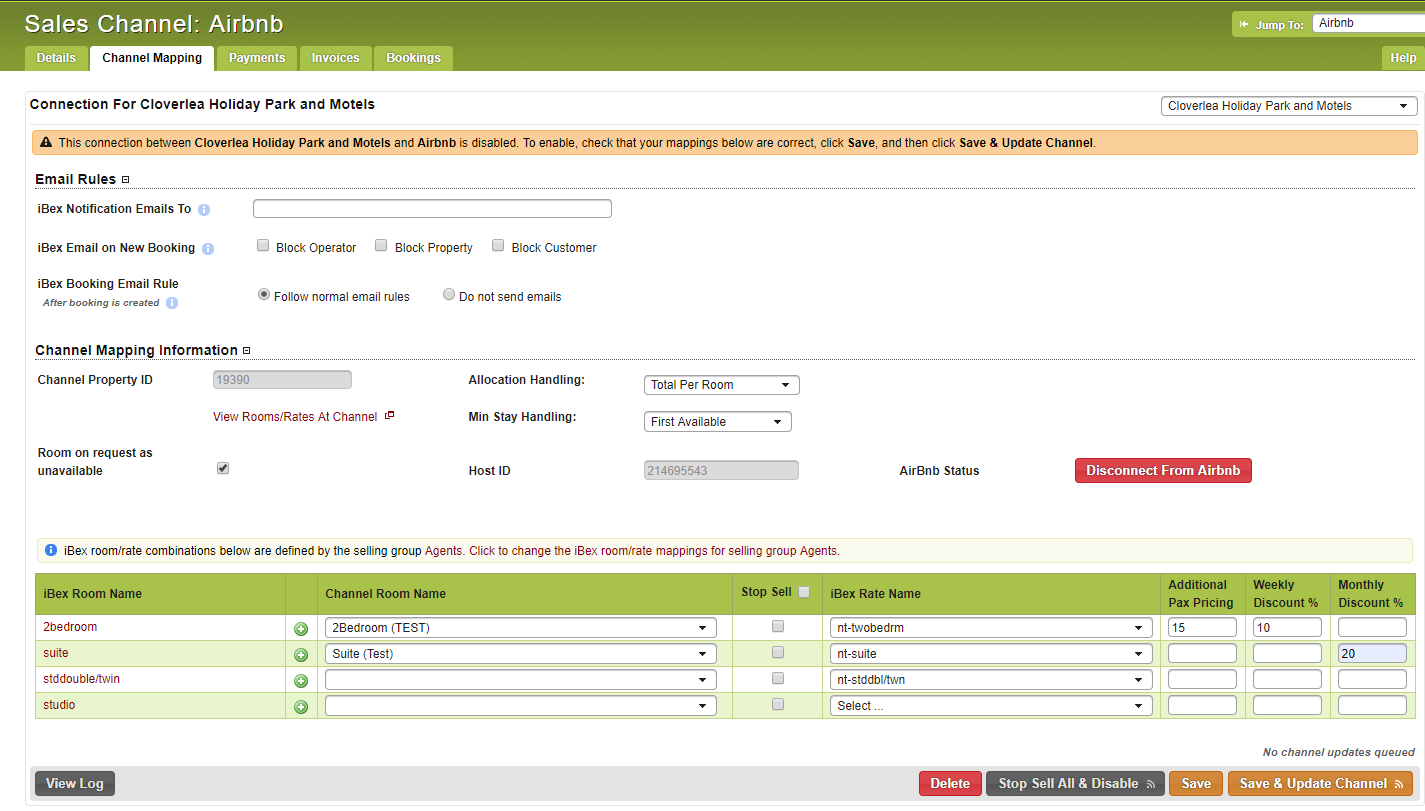
Task: Click the iBex Notification Emails To field
Action: (432, 209)
